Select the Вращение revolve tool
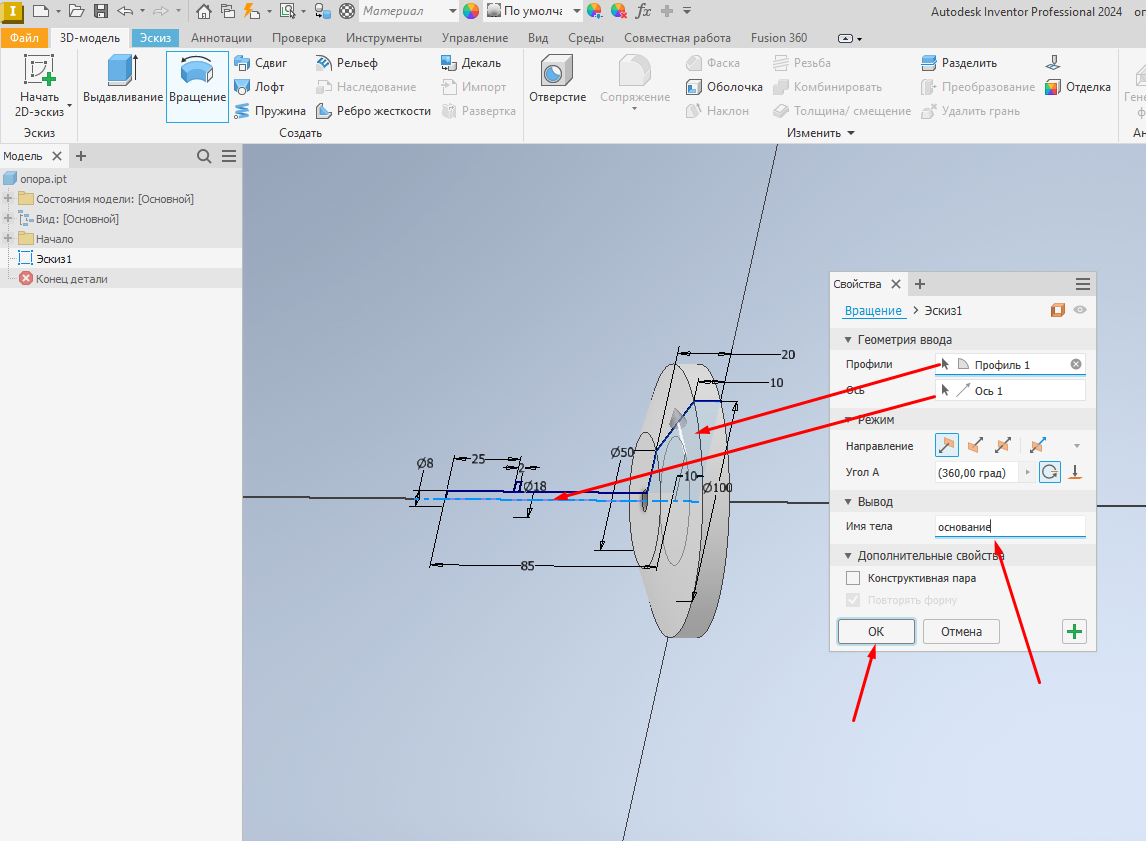This screenshot has height=841, width=1146. (197, 86)
